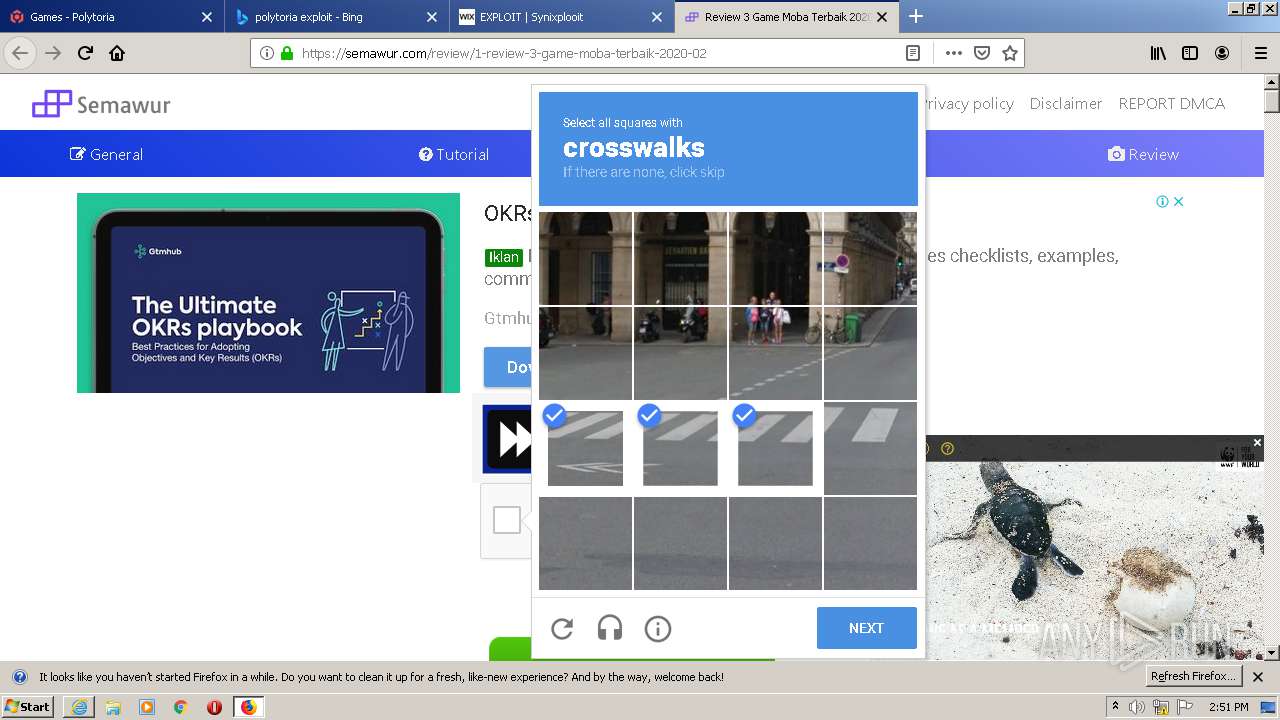Go forward one page

pos(53,53)
